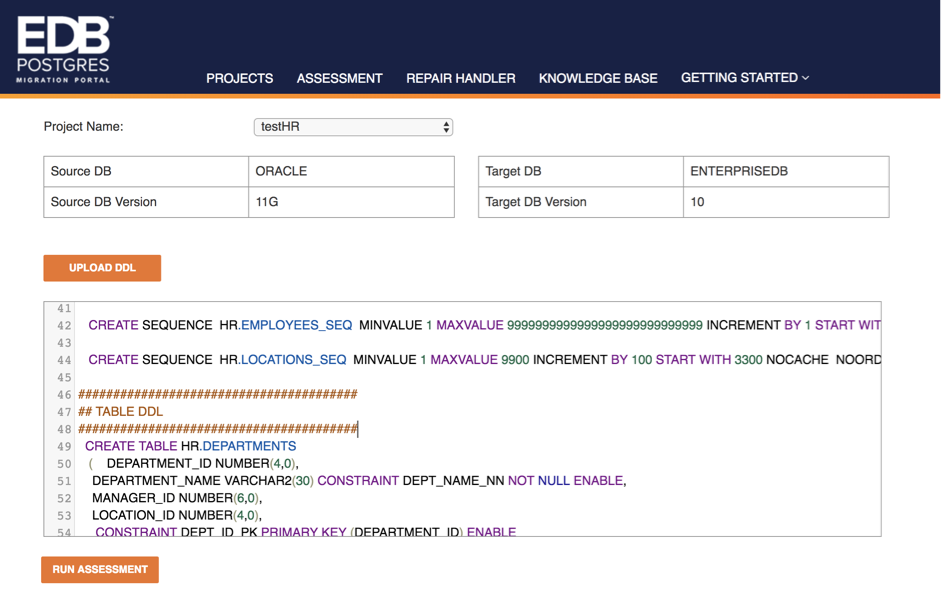941x600 pixels.
Task: Click the Source DB Version 11G value
Action: click(x=351, y=202)
